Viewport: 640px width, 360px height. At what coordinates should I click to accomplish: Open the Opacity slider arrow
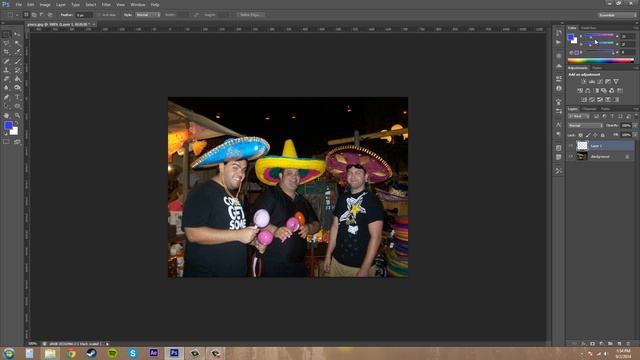(x=635, y=126)
